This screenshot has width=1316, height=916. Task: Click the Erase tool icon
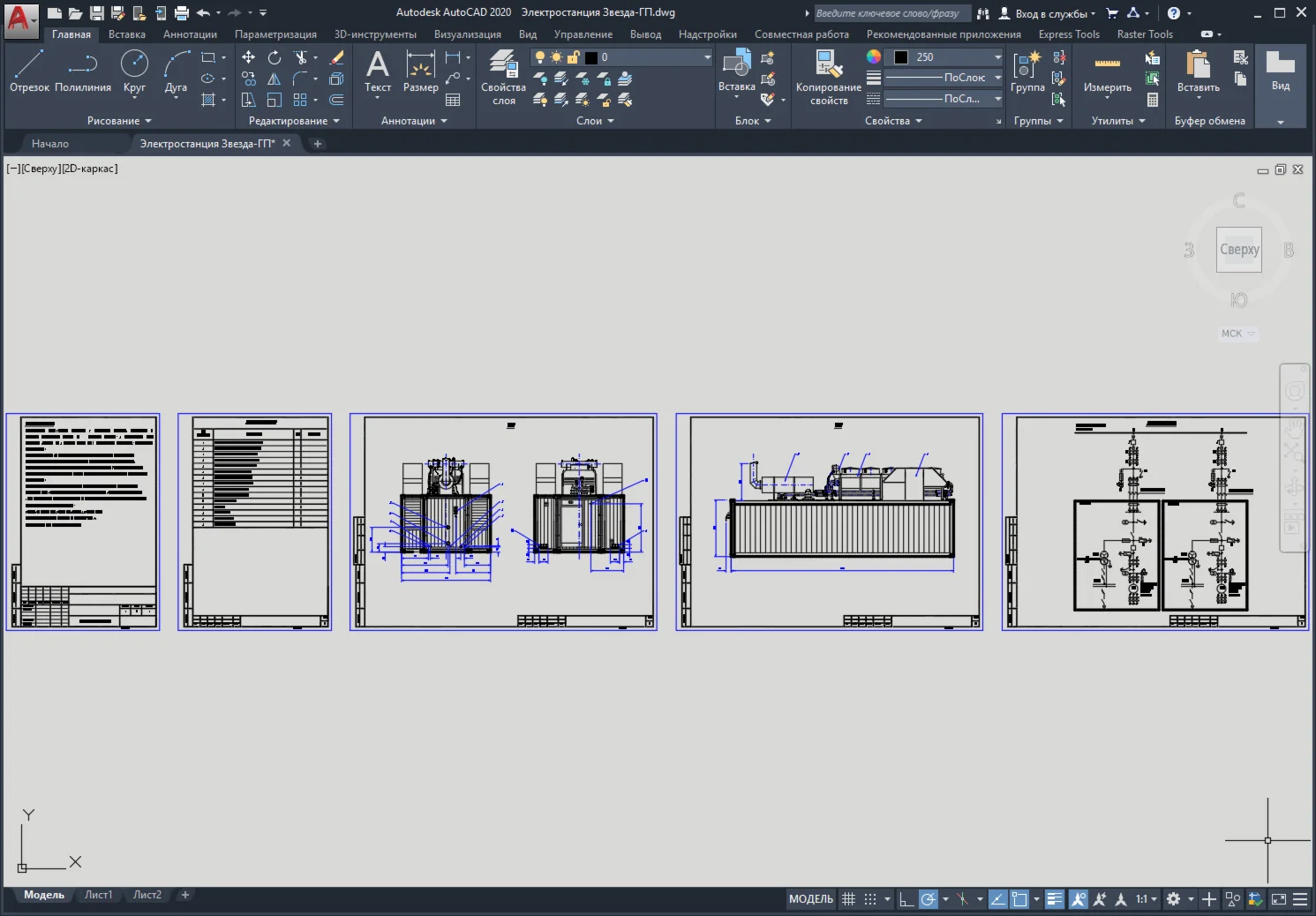coord(336,57)
